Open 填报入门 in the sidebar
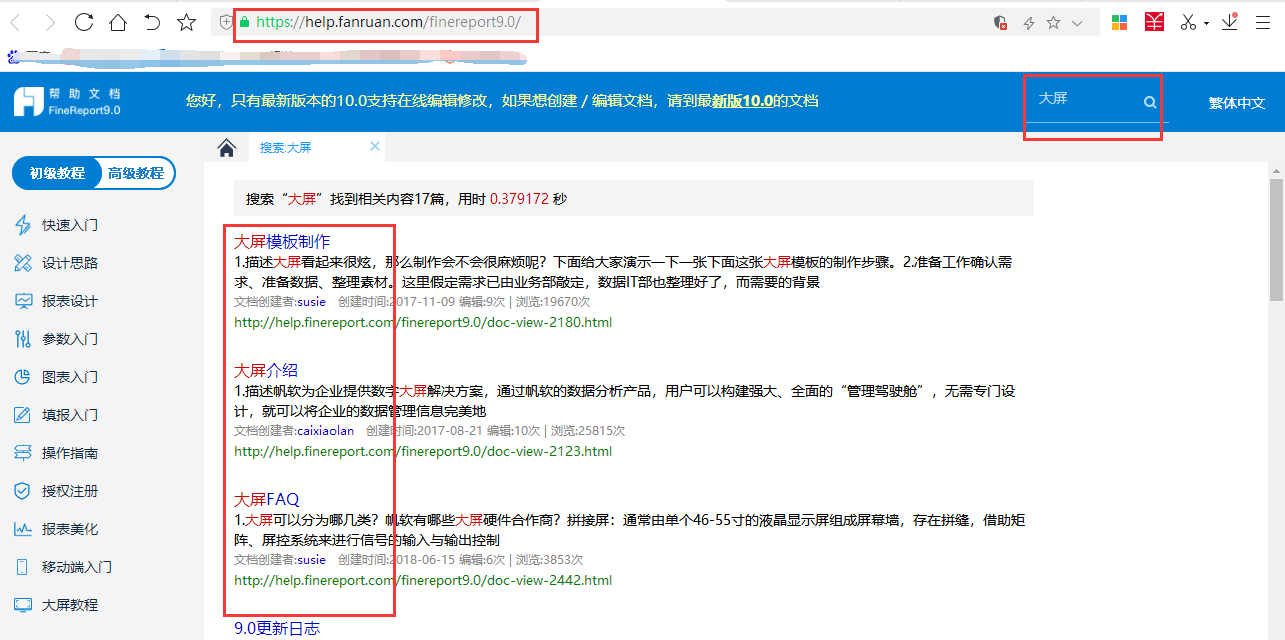The height and width of the screenshot is (640, 1285). point(70,415)
